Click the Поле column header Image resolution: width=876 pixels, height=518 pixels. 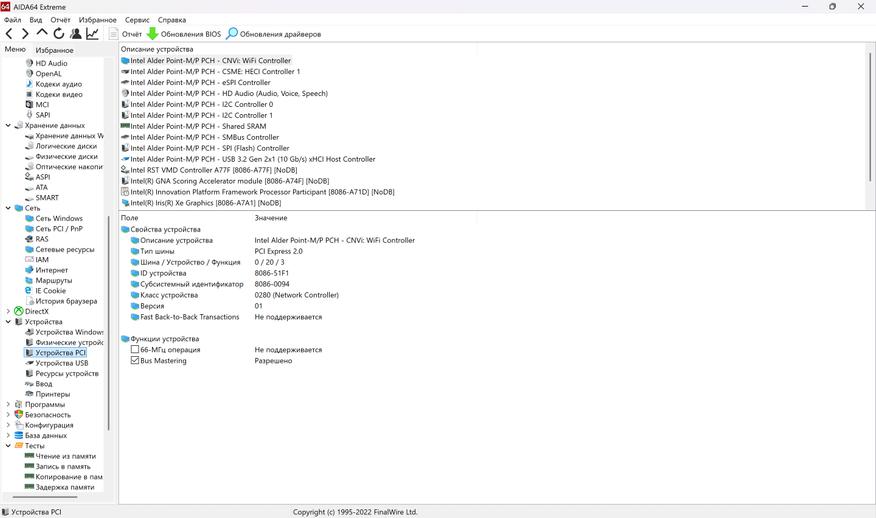[130, 218]
